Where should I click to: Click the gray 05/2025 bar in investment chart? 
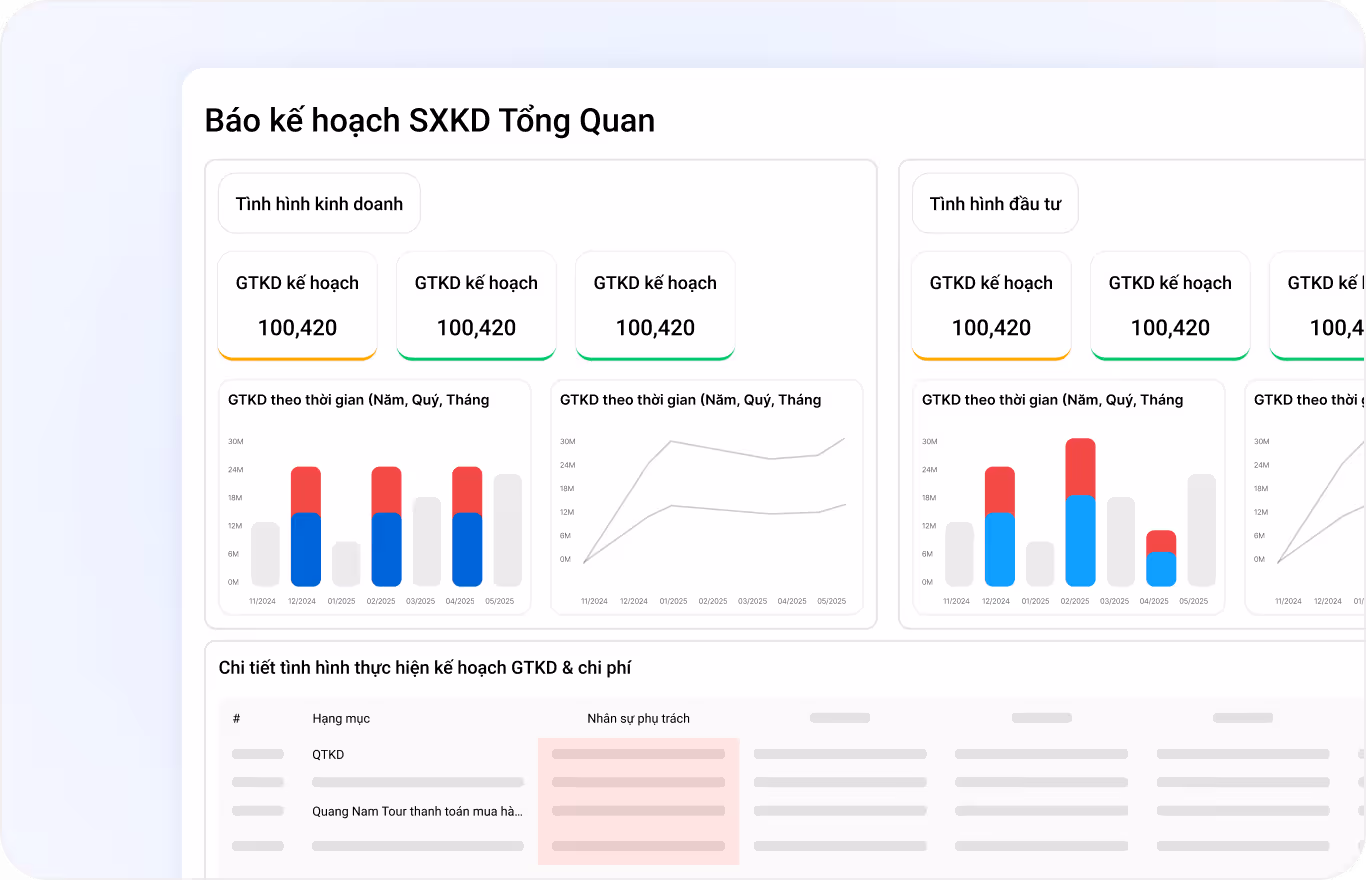pyautogui.click(x=1202, y=530)
